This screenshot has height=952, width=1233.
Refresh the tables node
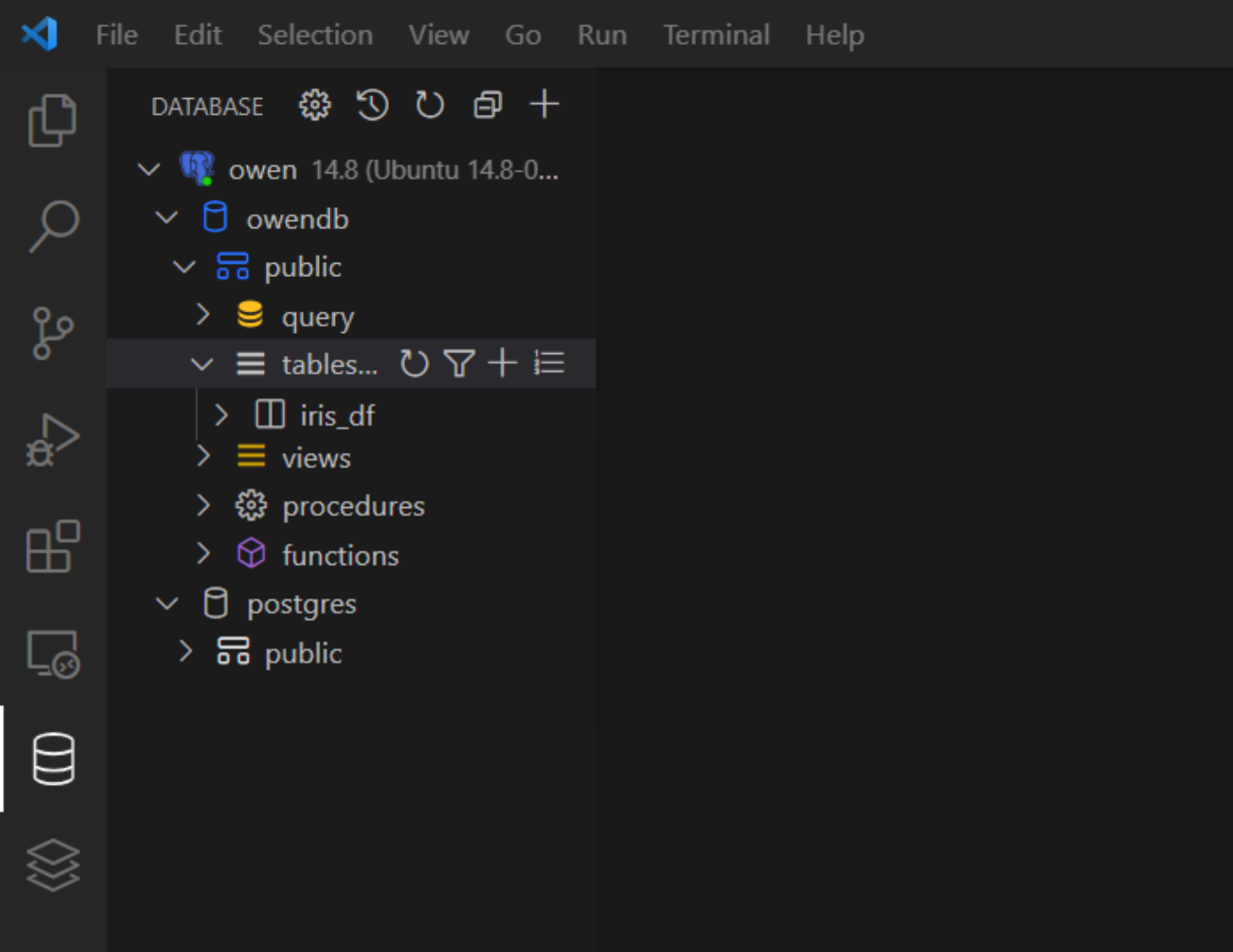414,363
